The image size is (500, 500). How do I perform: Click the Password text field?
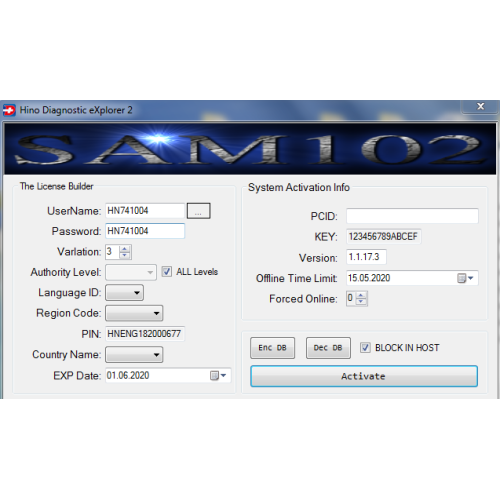[145, 231]
